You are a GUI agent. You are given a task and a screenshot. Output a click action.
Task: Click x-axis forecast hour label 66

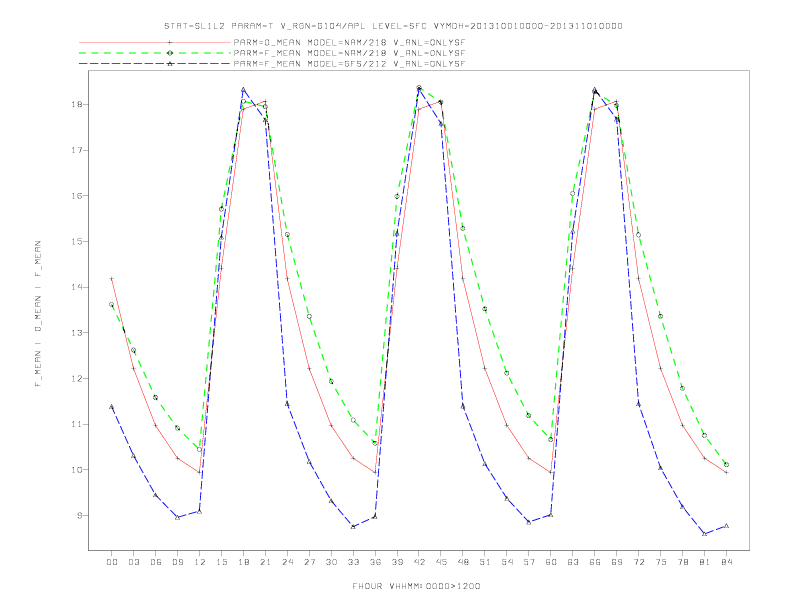point(595,562)
